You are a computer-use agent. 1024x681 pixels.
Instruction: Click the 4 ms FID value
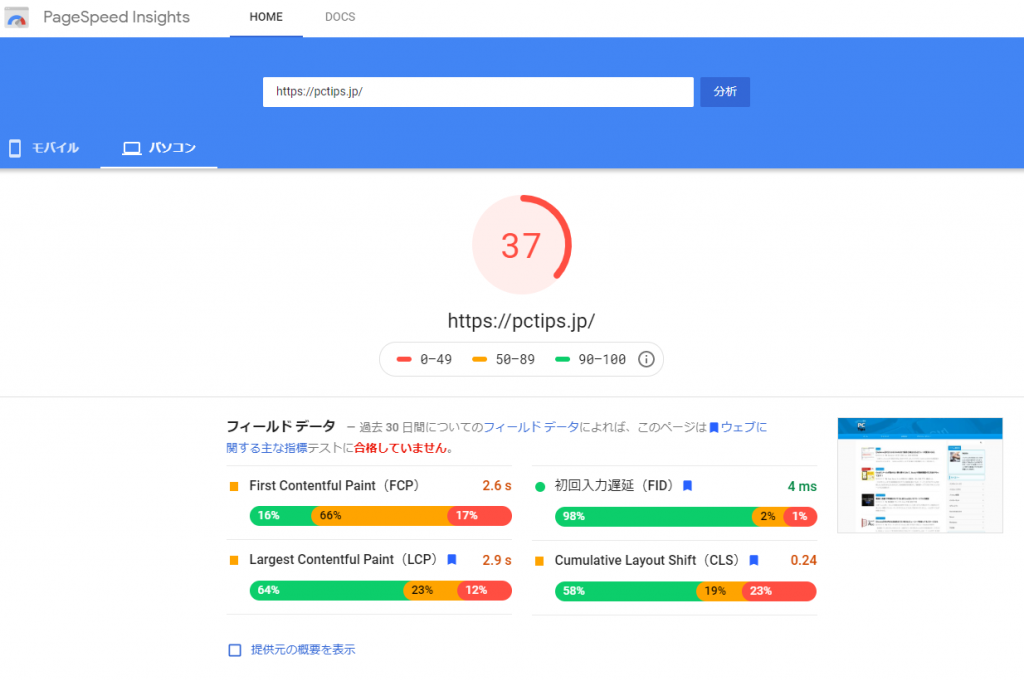click(x=802, y=486)
